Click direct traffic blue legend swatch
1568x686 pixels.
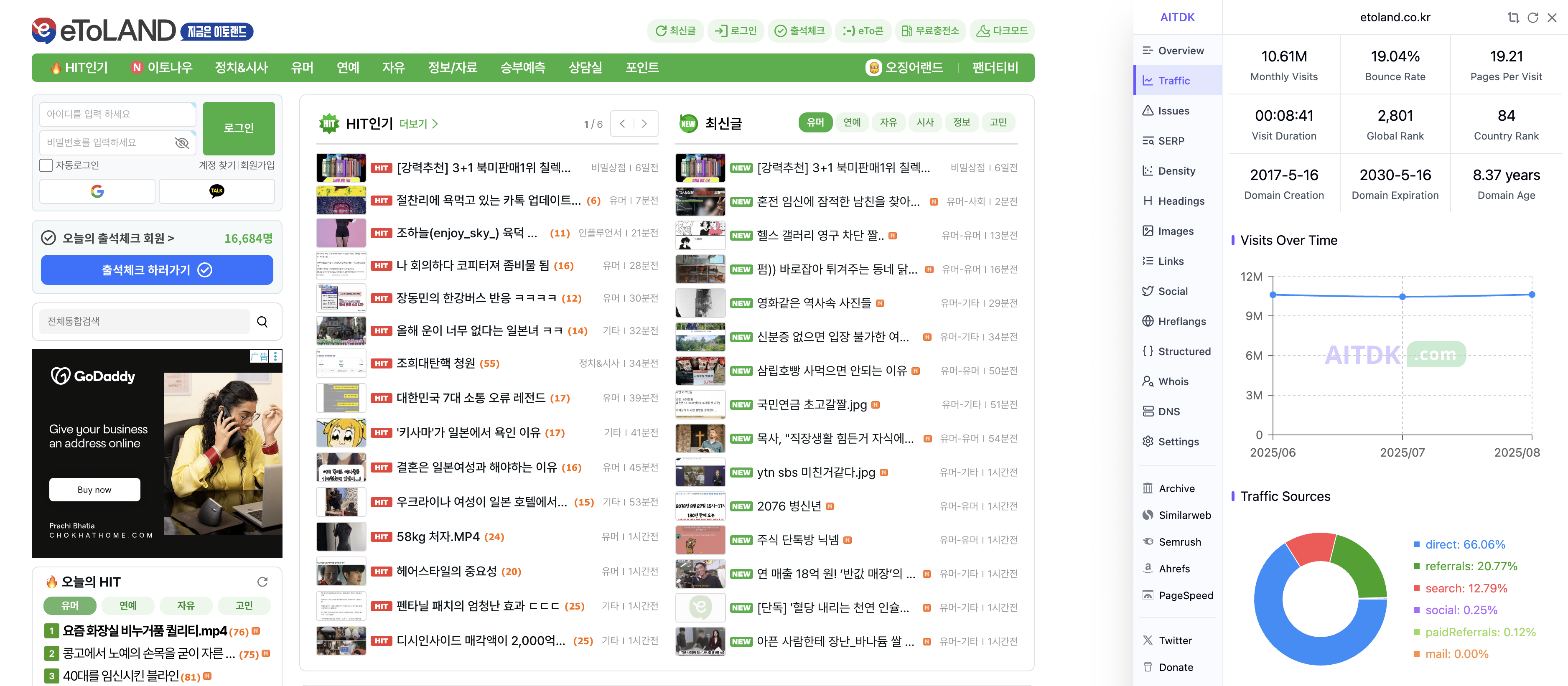point(1416,544)
